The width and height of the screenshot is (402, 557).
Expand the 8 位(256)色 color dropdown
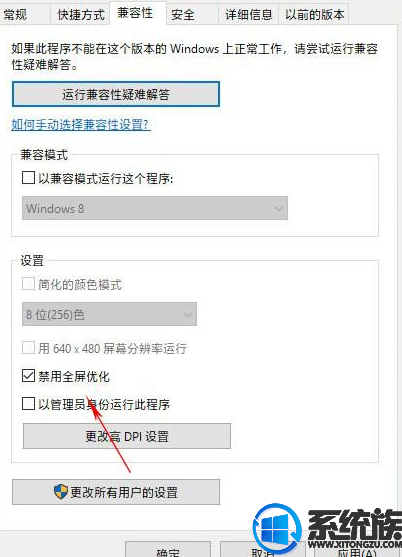tap(109, 314)
